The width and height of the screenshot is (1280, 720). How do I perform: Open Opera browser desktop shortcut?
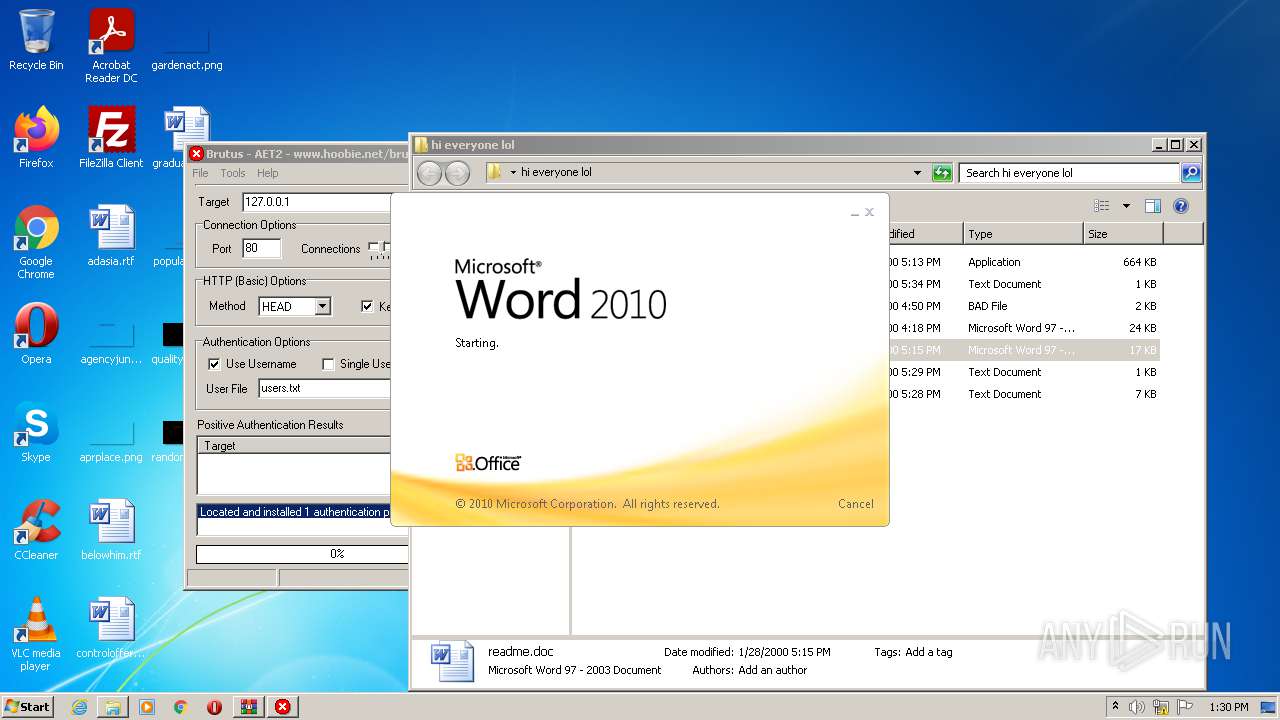point(36,334)
